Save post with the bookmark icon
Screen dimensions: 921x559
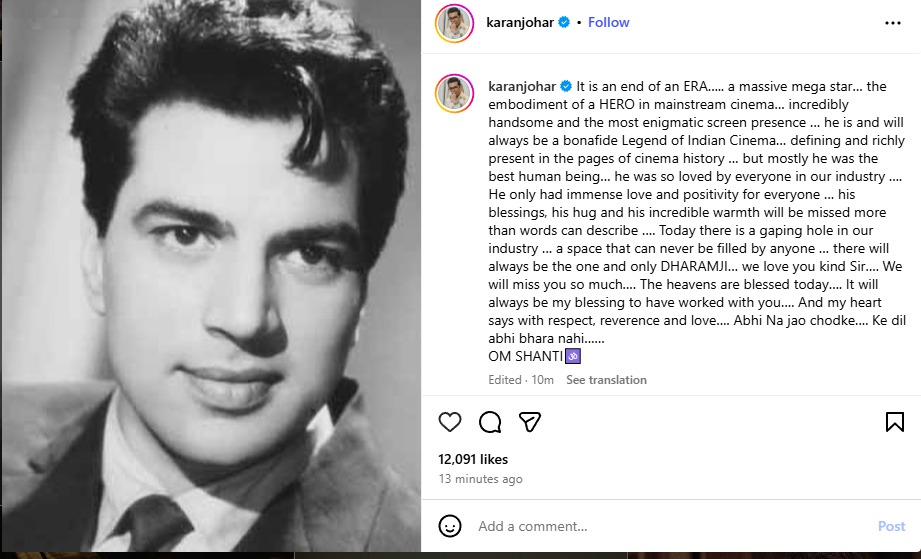point(895,422)
